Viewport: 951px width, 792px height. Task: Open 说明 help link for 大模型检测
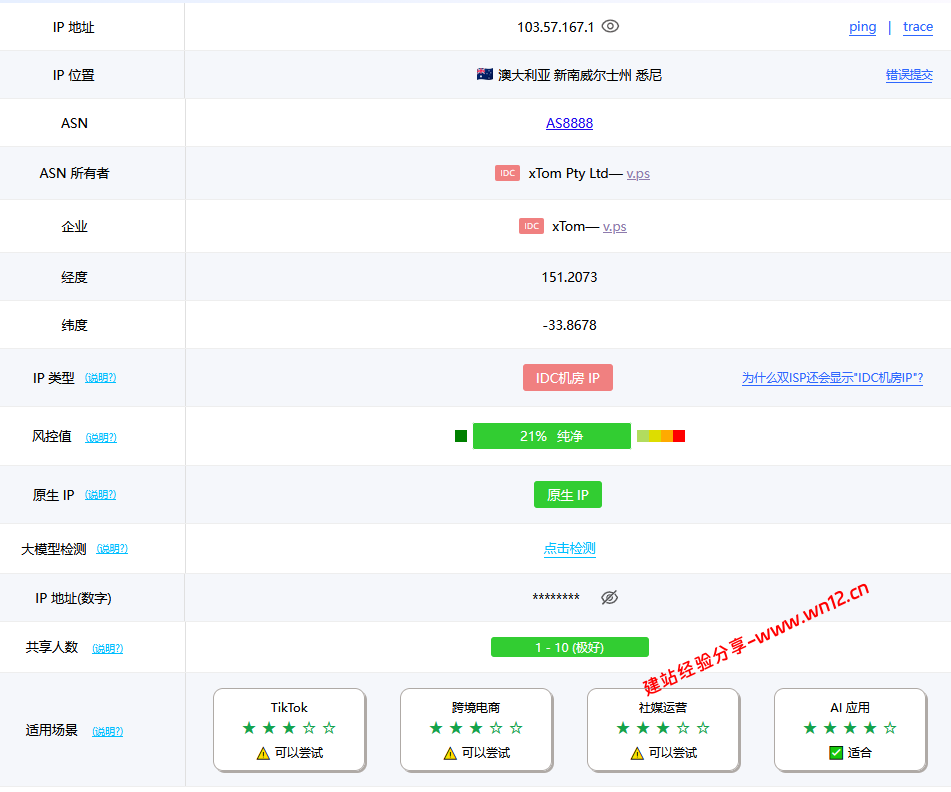[112, 549]
